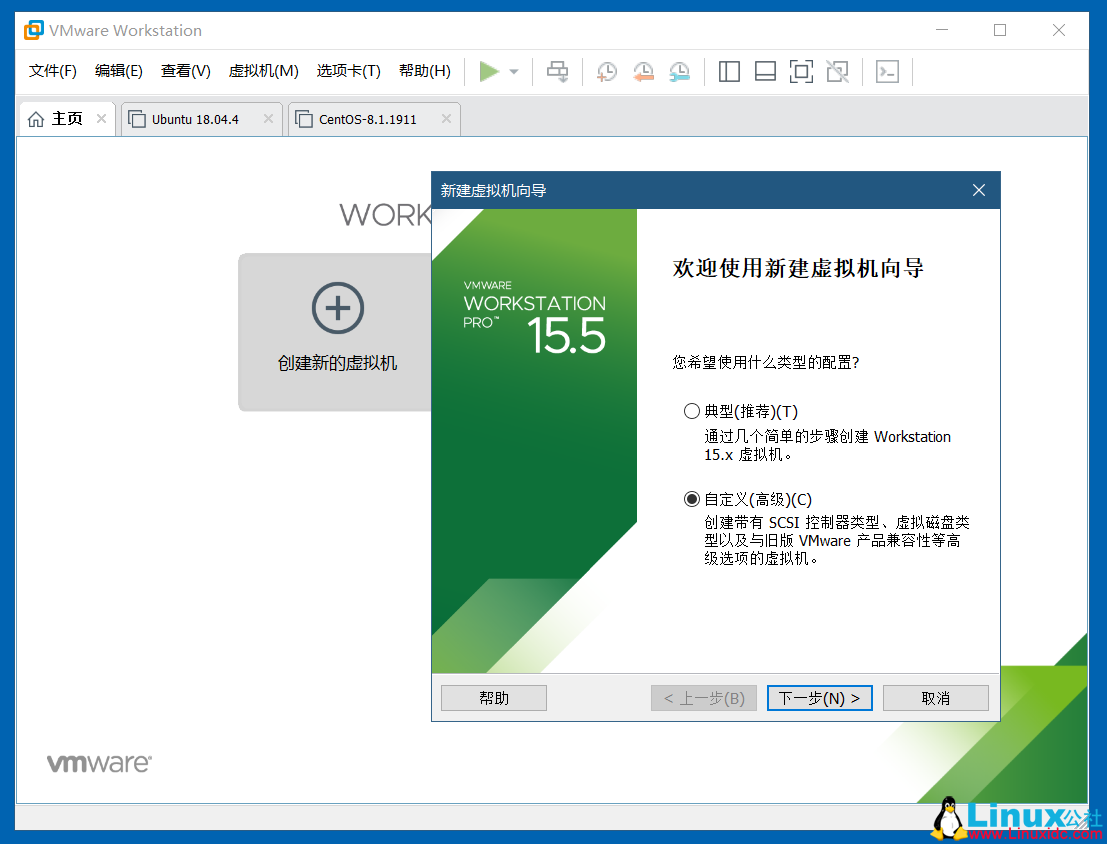Take a snapshot of the virtual machine

[x=606, y=71]
